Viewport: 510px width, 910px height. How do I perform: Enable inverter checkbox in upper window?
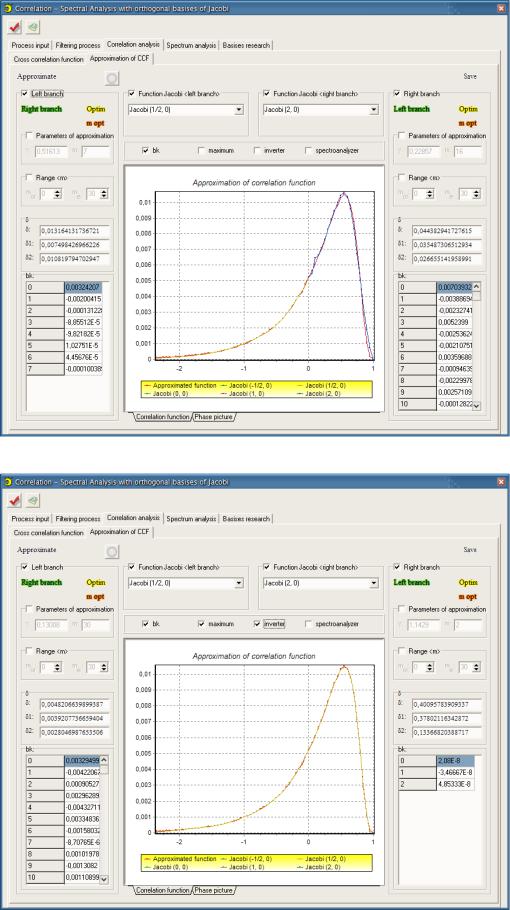coord(257,150)
